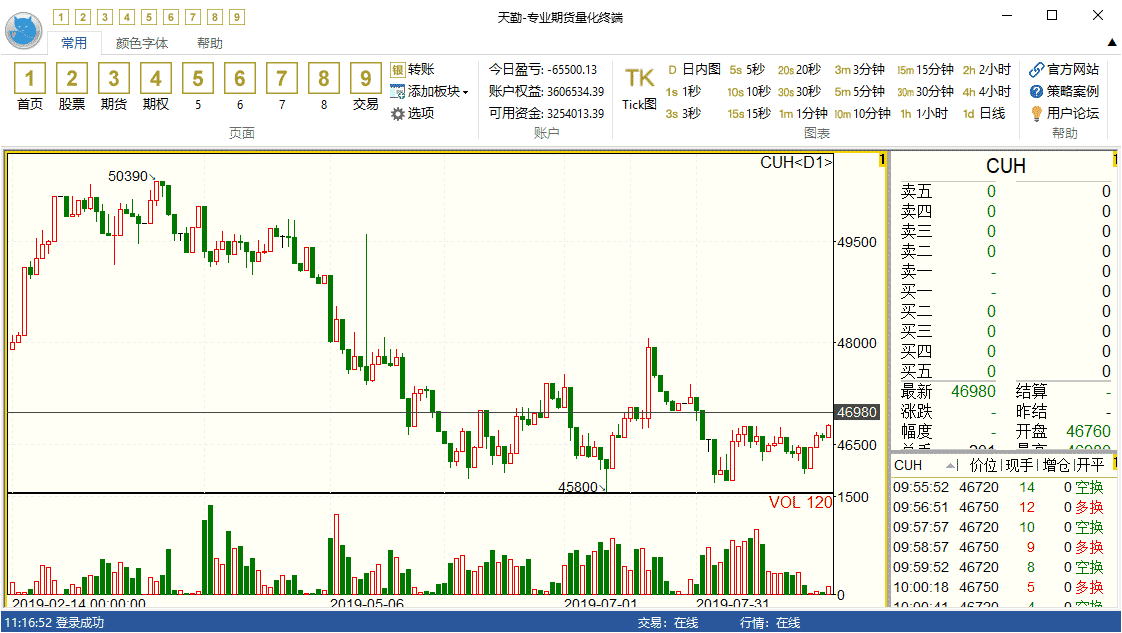Switch to the 颜色字体 tab

click(142, 43)
